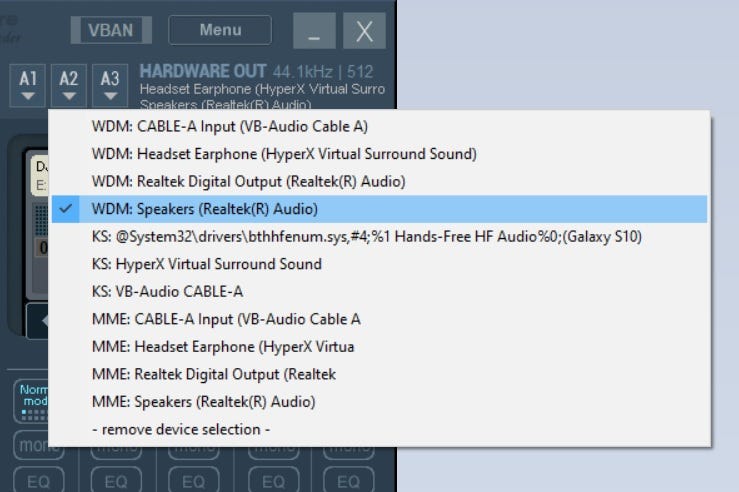
Task: Open the Voicemeeter Menu
Action: click(x=220, y=30)
